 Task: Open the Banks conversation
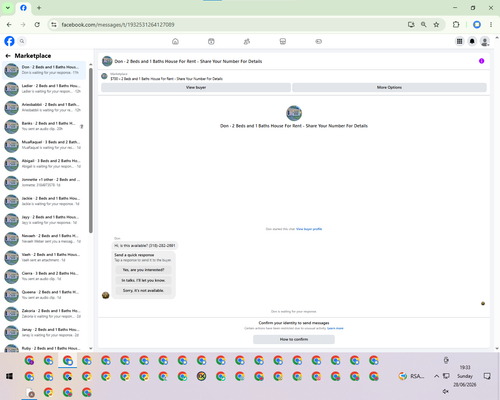44,126
